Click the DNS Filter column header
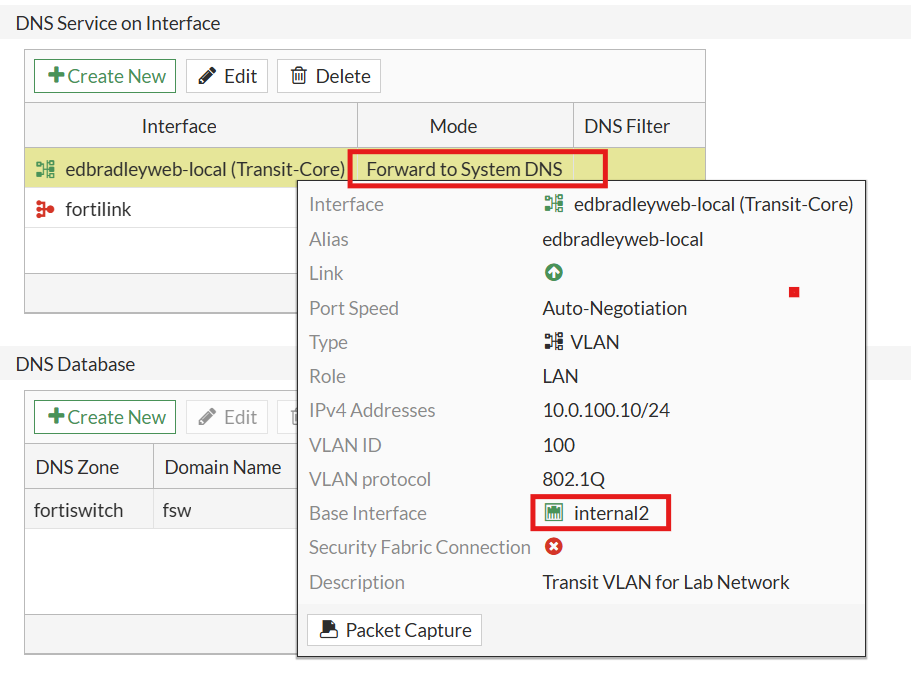Viewport: 911px width, 675px height. pyautogui.click(x=627, y=126)
